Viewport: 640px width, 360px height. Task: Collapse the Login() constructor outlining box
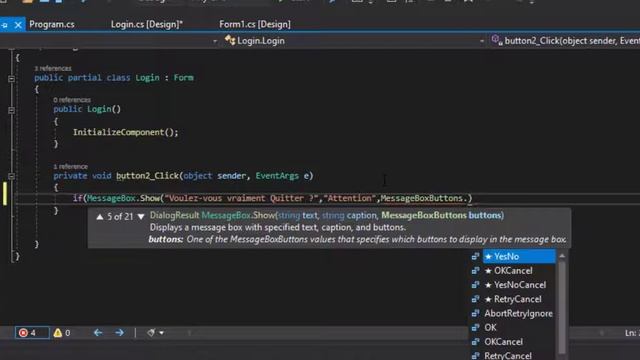click(x=11, y=110)
